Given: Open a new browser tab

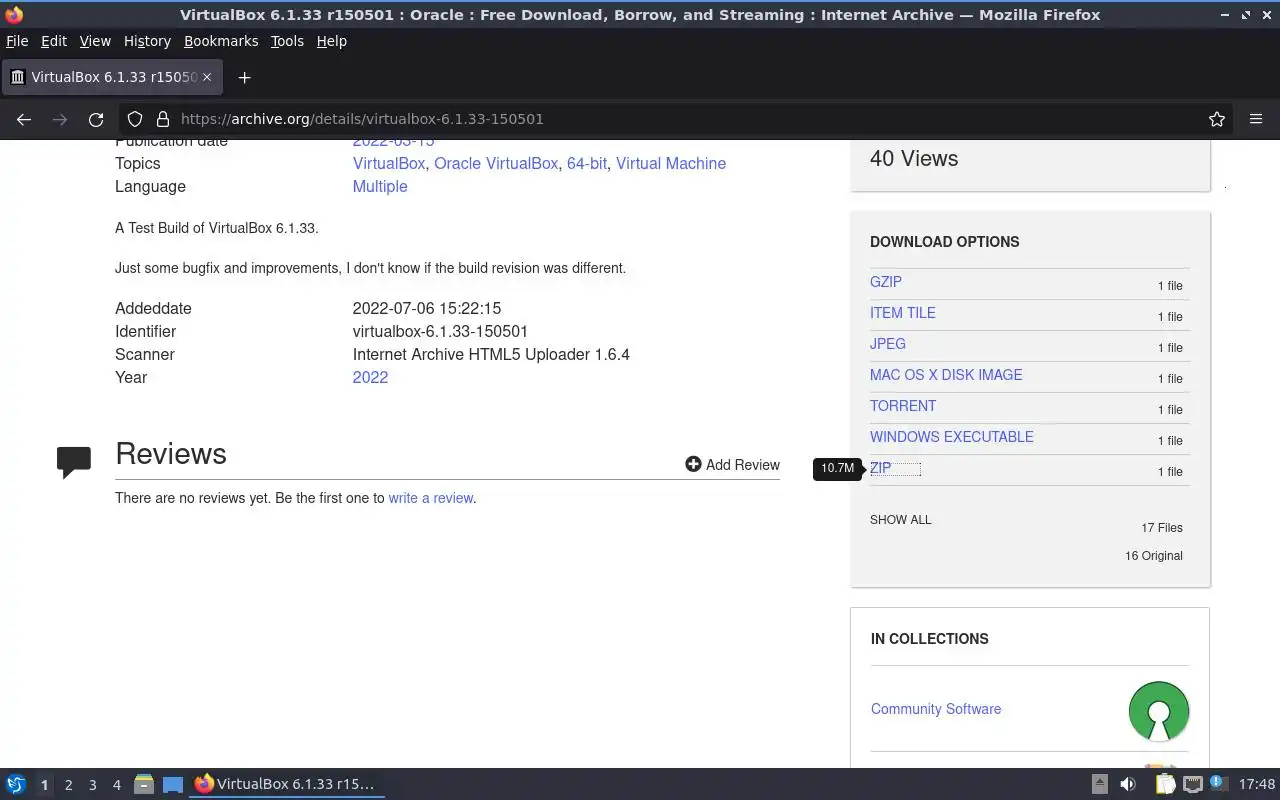Looking at the screenshot, I should coord(244,77).
